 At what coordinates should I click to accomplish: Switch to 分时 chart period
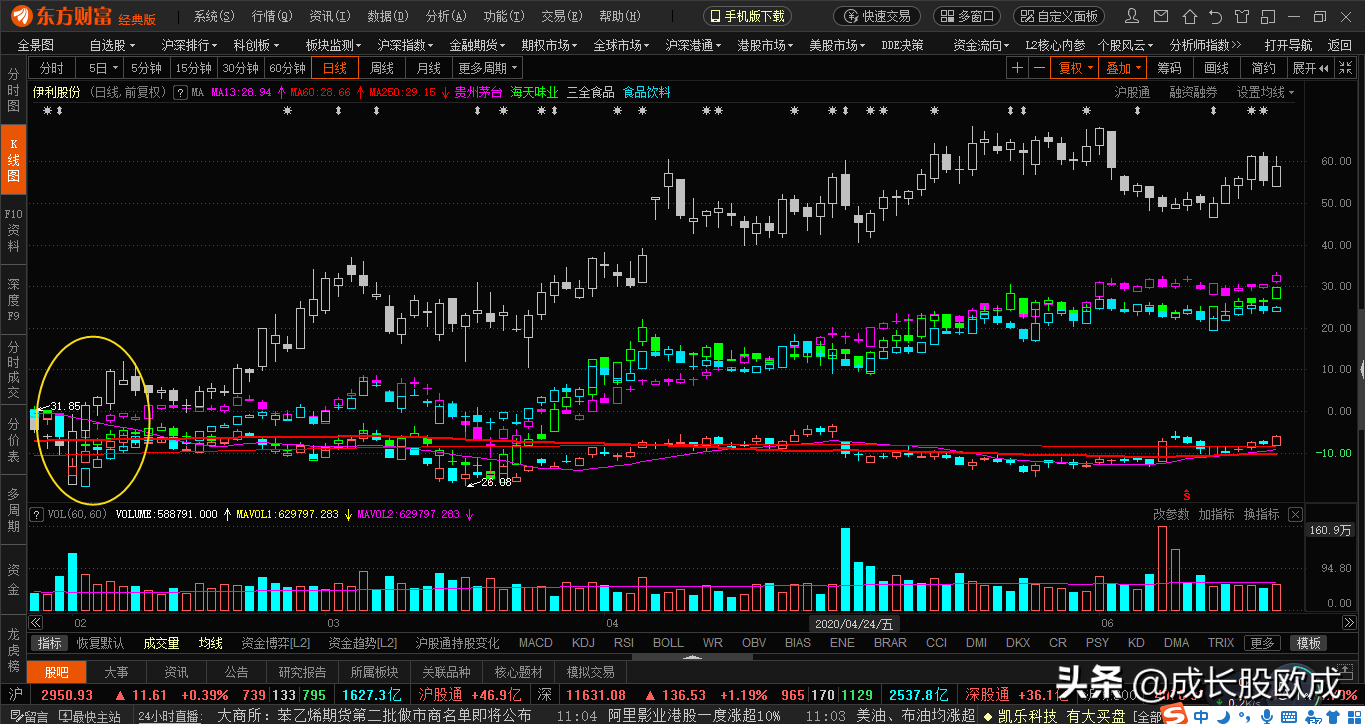(53, 68)
